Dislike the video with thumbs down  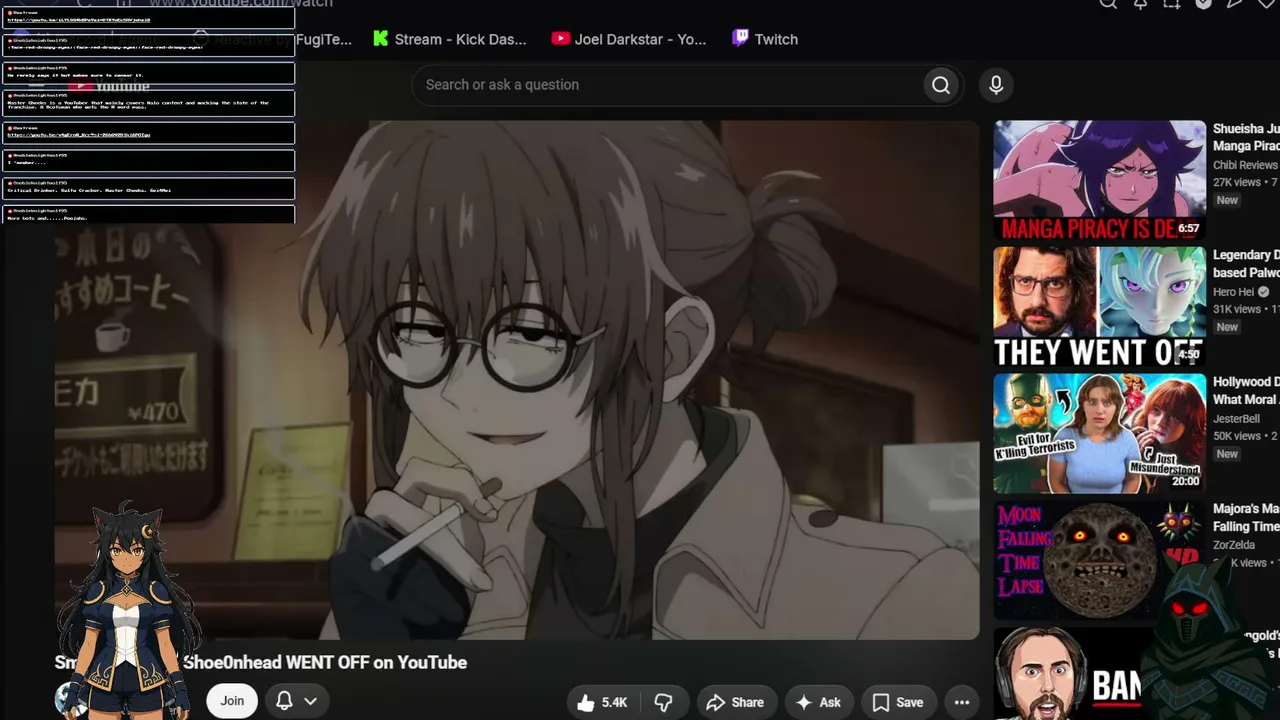click(x=663, y=702)
